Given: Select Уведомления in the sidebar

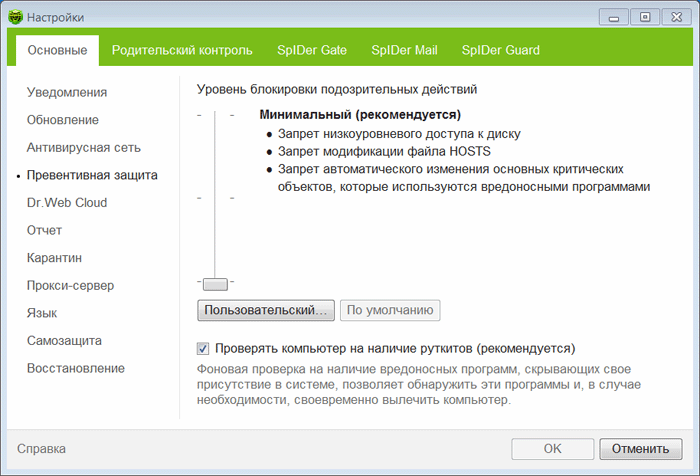Looking at the screenshot, I should 67,92.
